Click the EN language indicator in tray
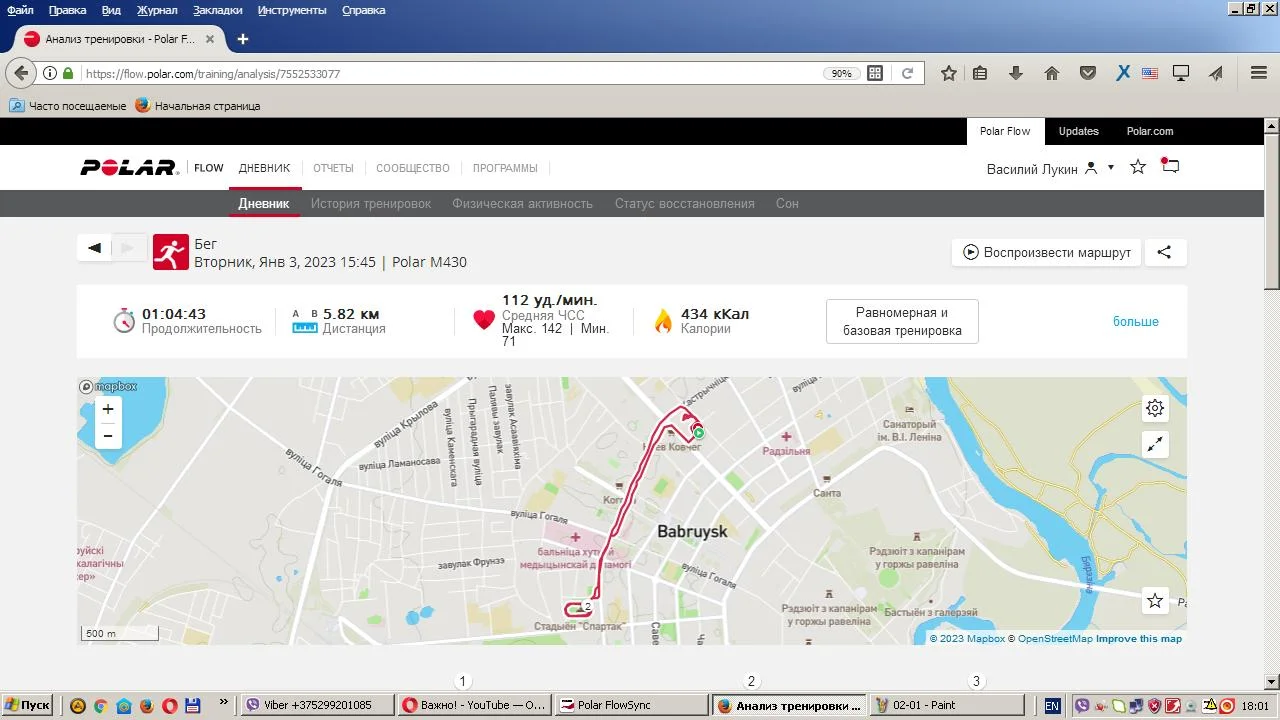The height and width of the screenshot is (720, 1280). [x=1052, y=705]
